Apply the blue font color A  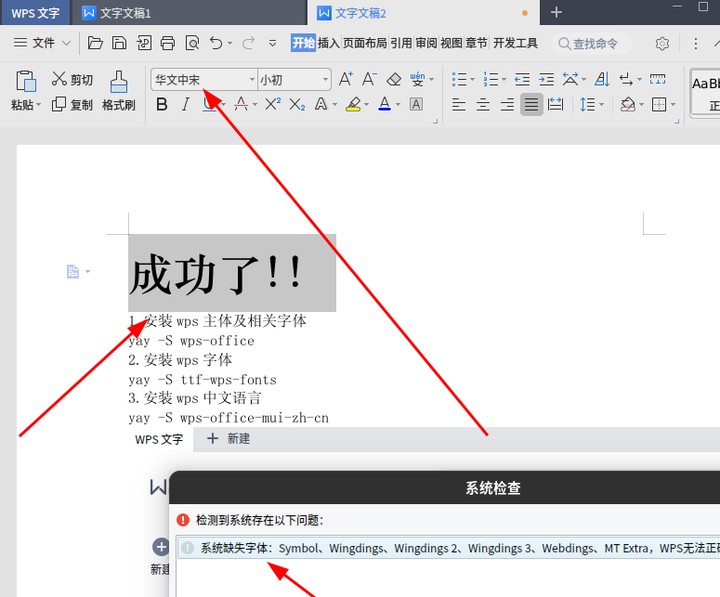[x=384, y=105]
